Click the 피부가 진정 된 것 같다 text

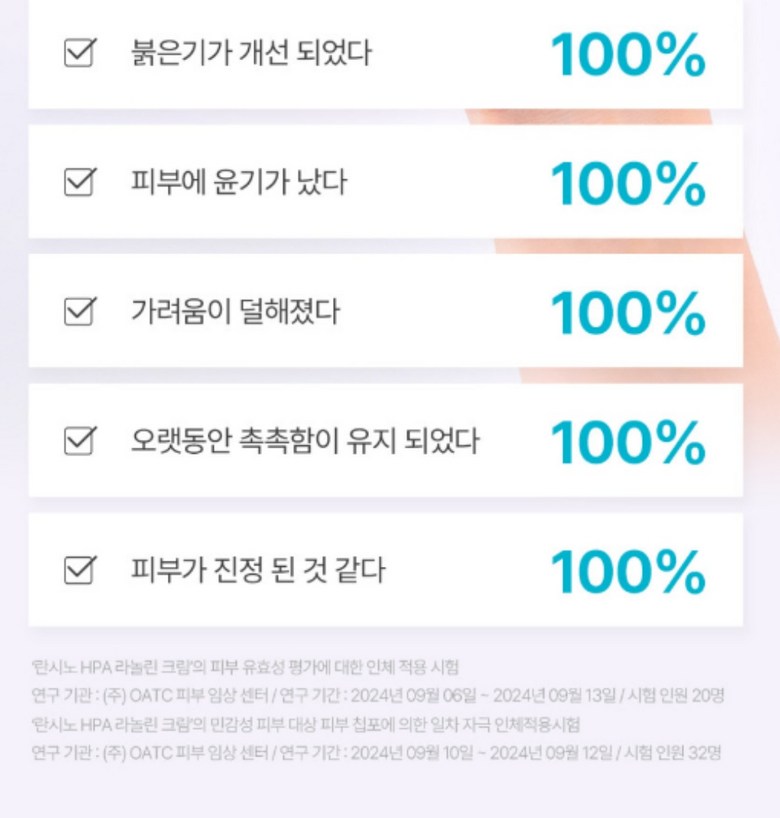pyautogui.click(x=258, y=571)
